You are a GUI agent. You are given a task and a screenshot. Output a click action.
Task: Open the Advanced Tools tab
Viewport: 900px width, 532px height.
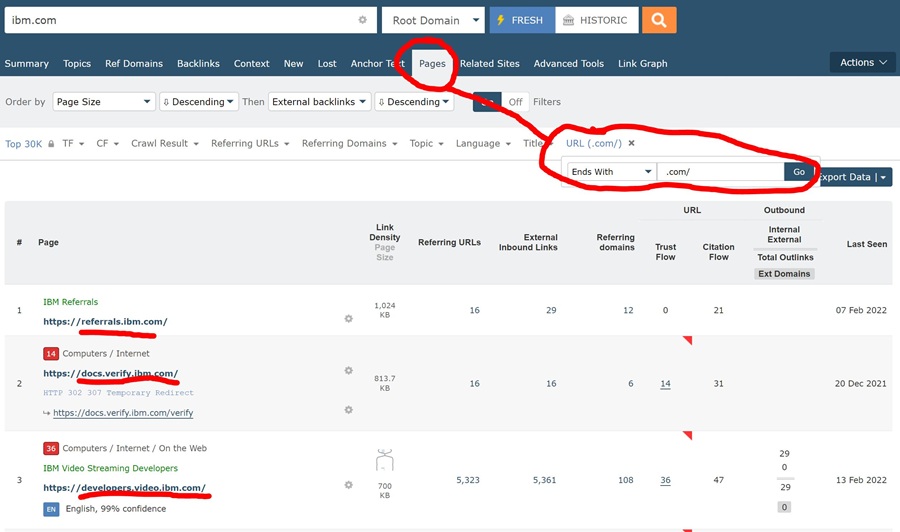569,64
